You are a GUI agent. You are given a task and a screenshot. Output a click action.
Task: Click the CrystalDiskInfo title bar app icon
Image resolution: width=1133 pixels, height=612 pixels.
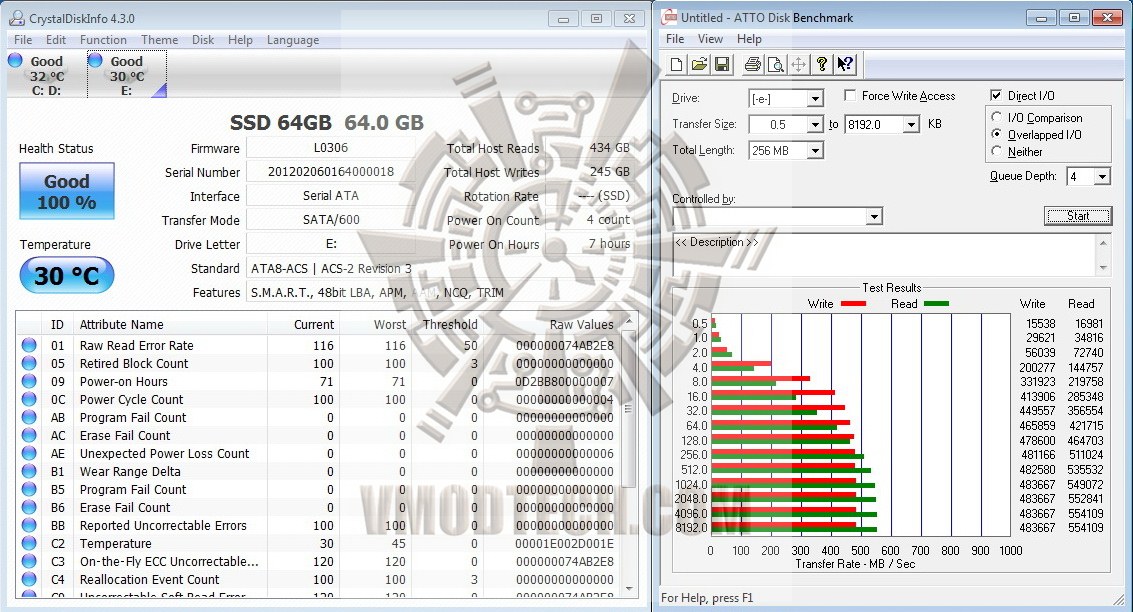pos(17,18)
